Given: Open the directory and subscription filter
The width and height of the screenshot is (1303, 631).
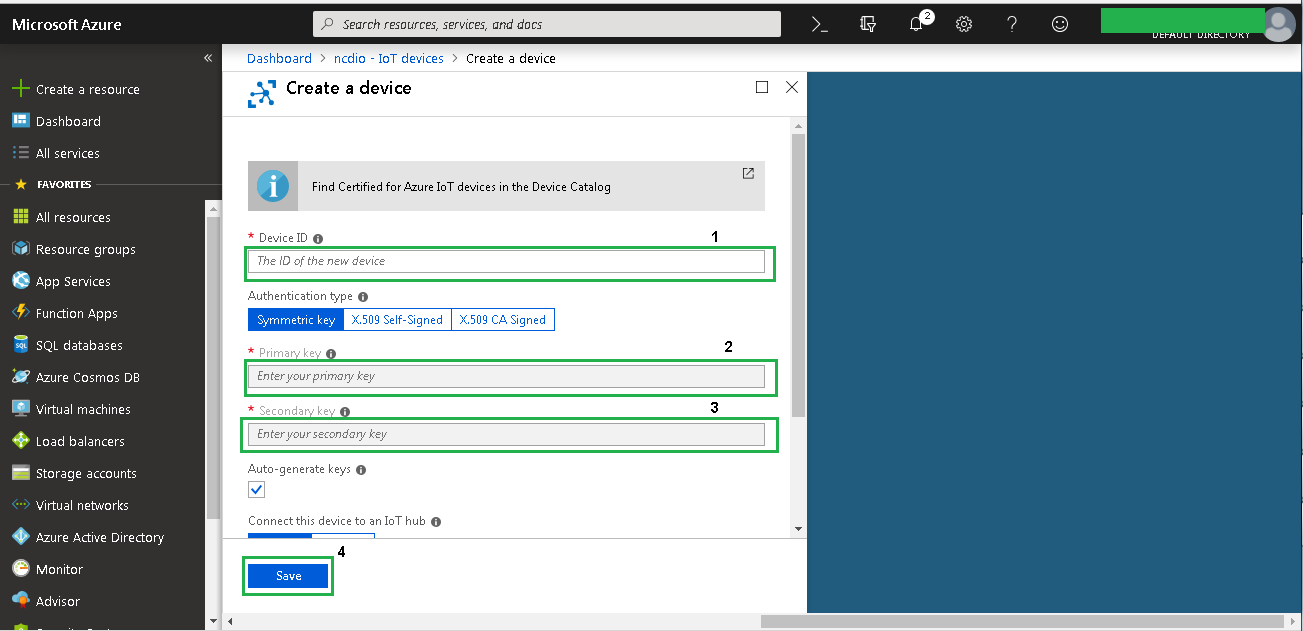Looking at the screenshot, I should tap(868, 24).
